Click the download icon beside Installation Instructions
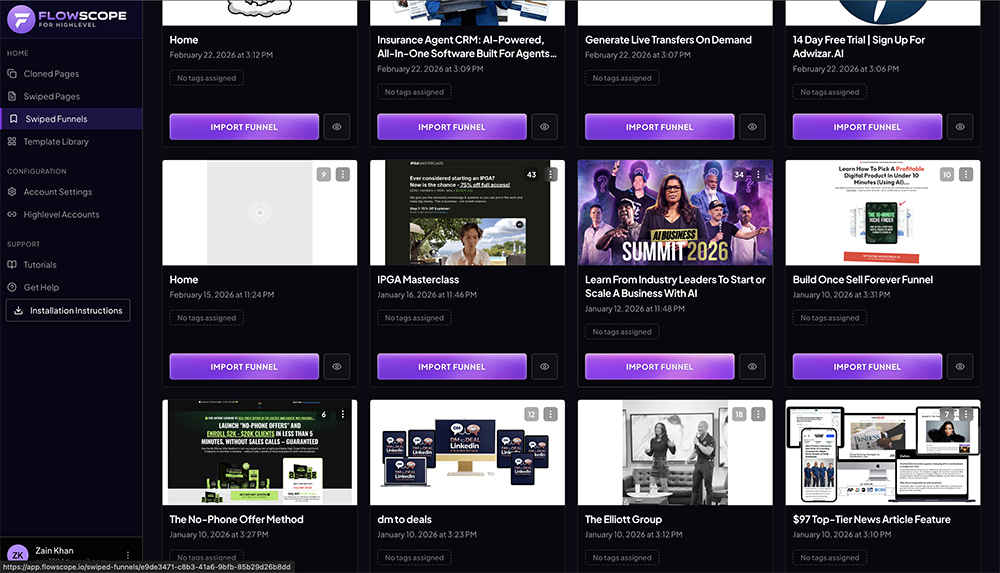 19,311
